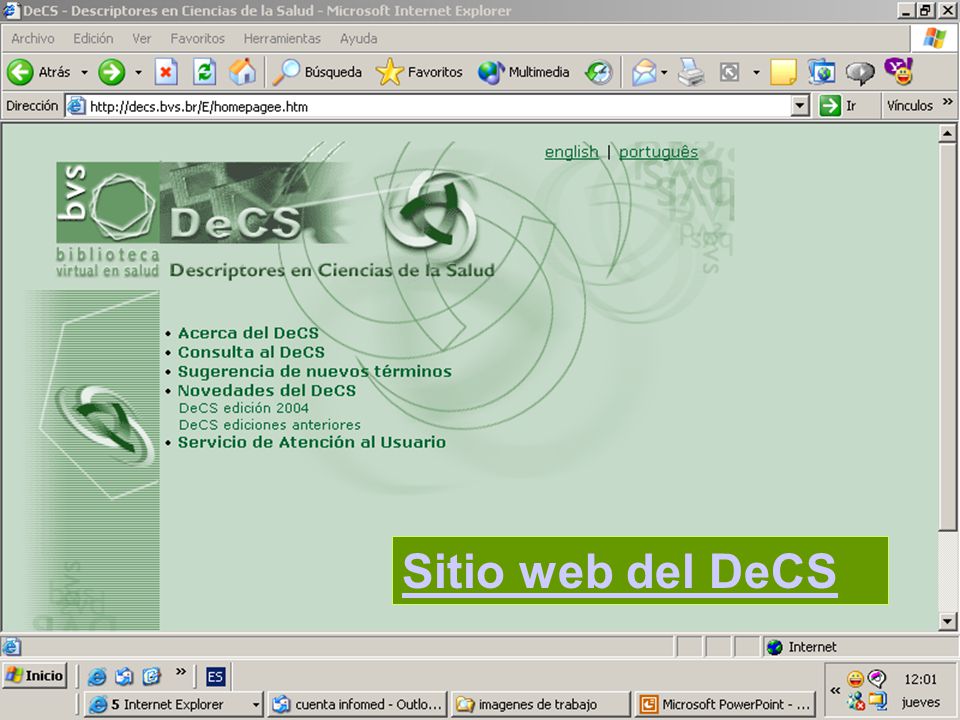The height and width of the screenshot is (720, 960).
Task: Open the Messenger speech bubble icon
Action: click(860, 72)
